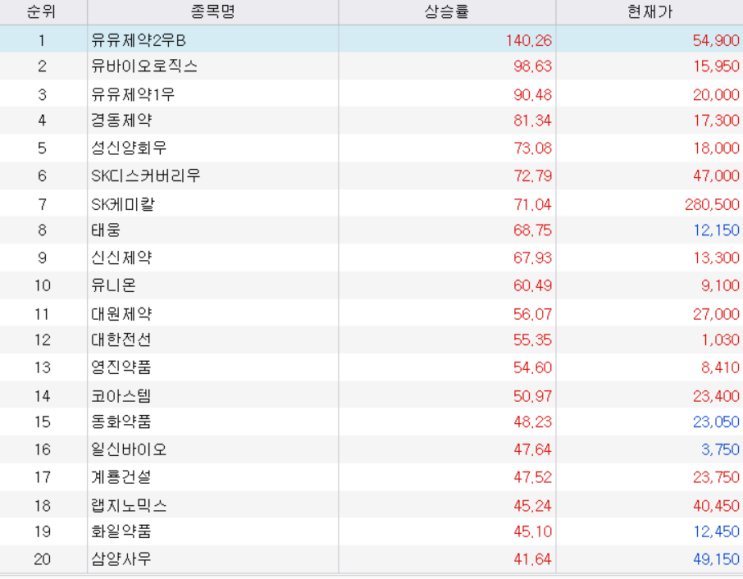Choose the 경동제약 stock name
This screenshot has height=579, width=743.
[x=121, y=120]
